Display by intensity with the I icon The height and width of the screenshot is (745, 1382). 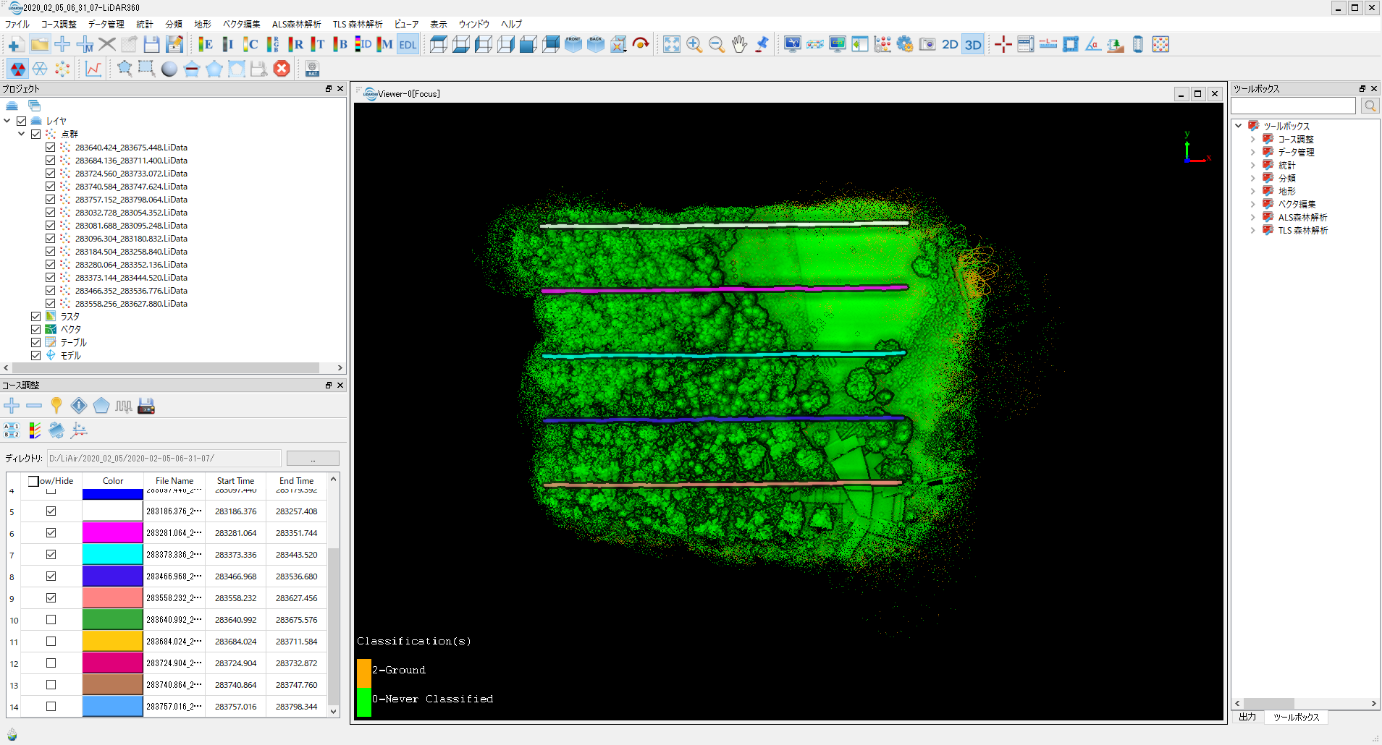point(228,44)
